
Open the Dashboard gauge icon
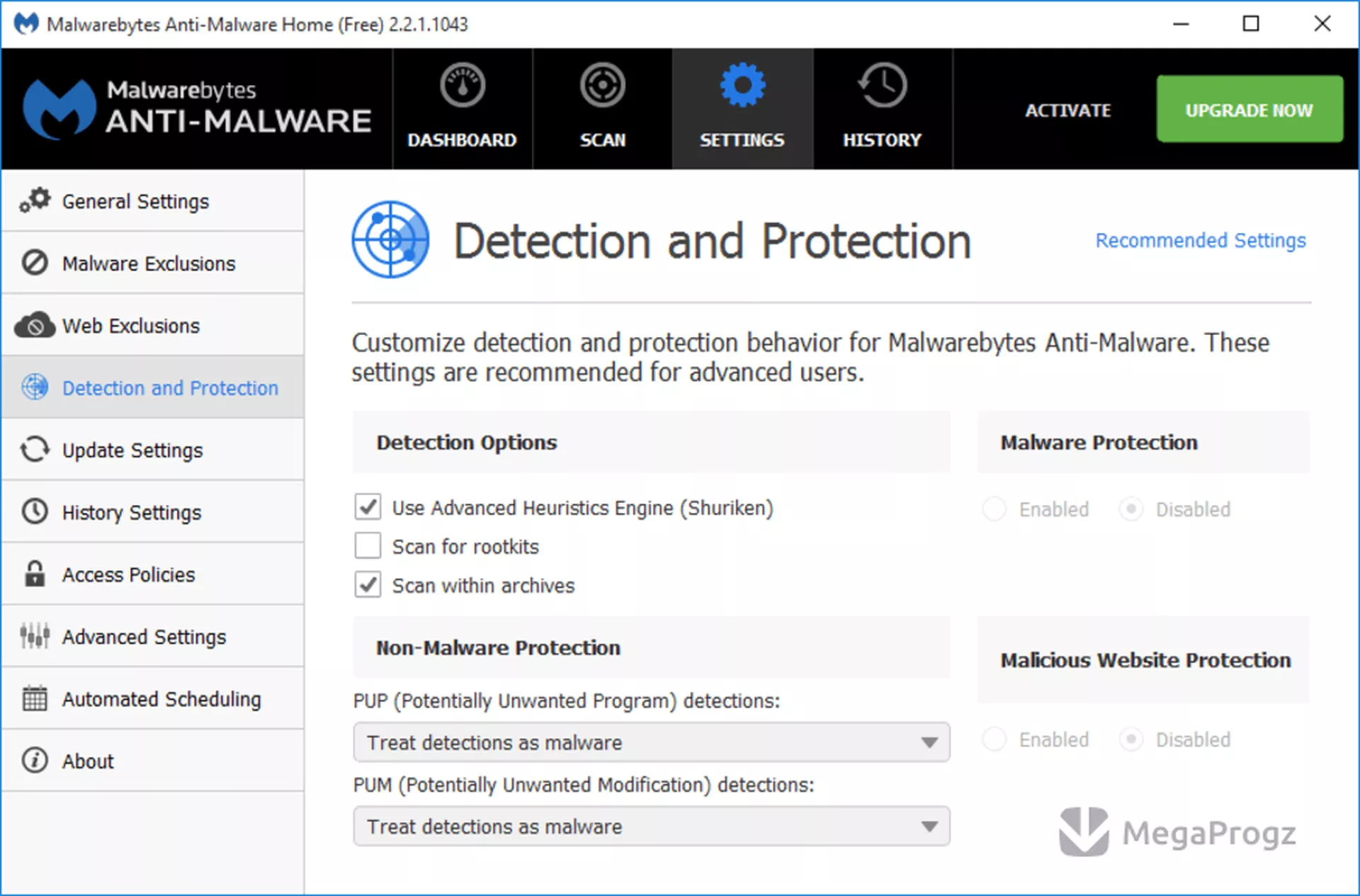click(x=462, y=86)
